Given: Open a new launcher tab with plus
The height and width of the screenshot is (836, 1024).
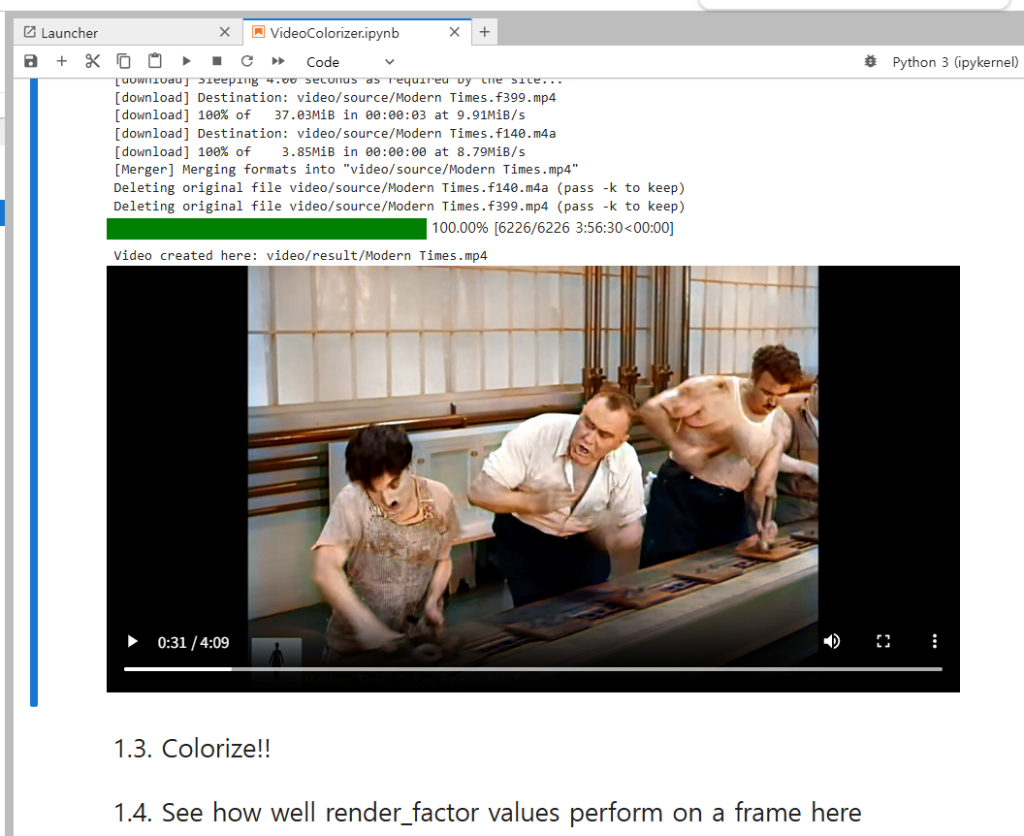Looking at the screenshot, I should pos(485,32).
